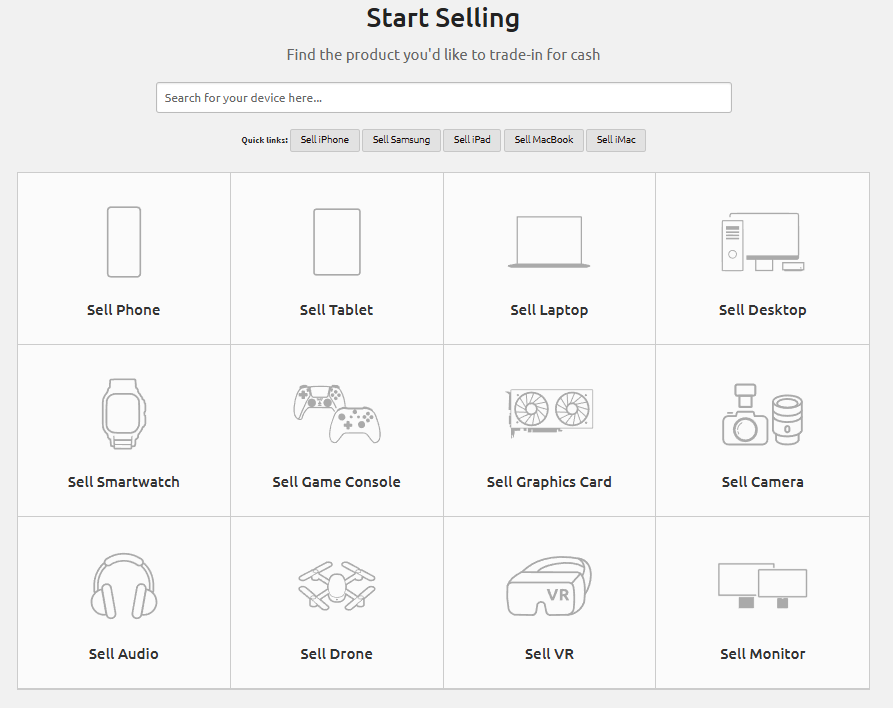Click the camera and lens icon
The image size is (893, 708).
pyautogui.click(x=762, y=414)
